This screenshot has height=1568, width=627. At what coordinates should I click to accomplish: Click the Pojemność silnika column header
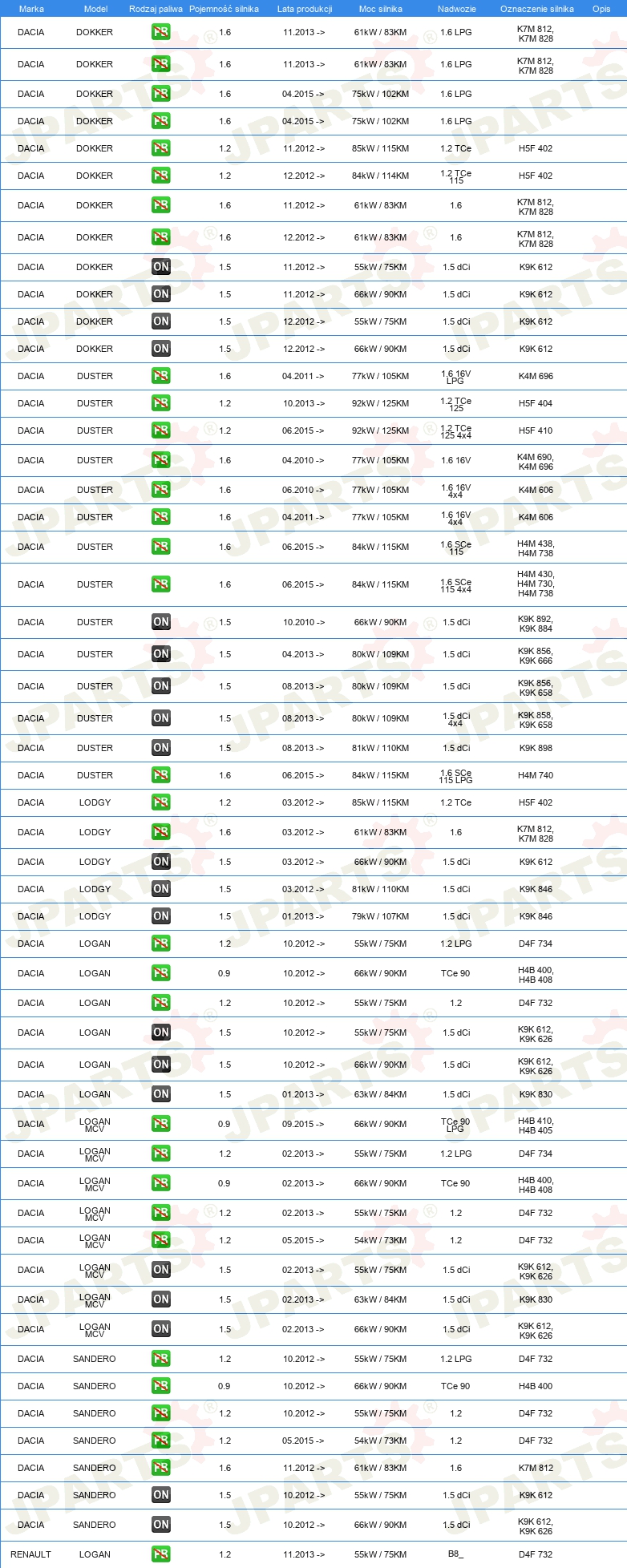(x=224, y=9)
